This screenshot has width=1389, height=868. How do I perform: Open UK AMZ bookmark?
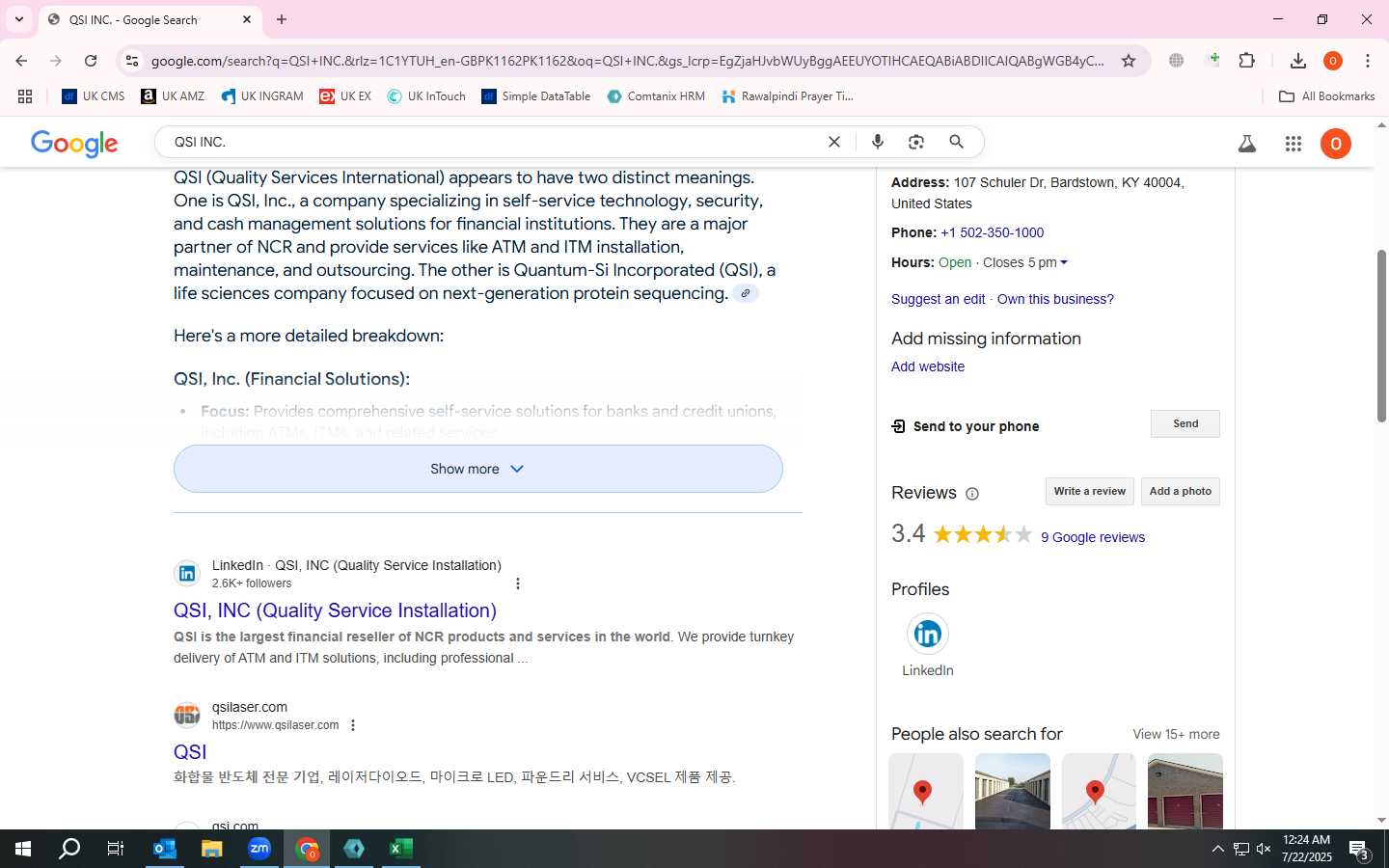tap(173, 96)
